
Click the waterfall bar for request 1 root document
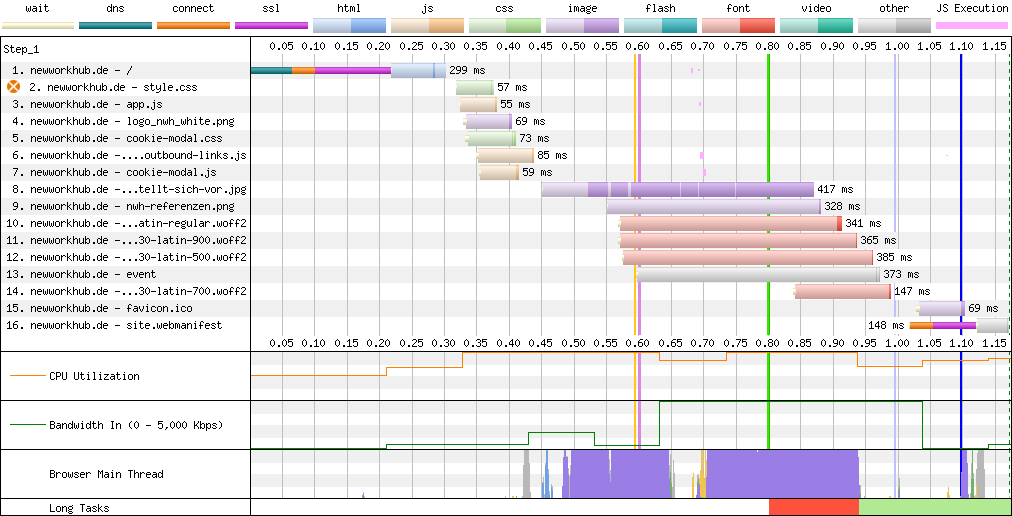(347, 70)
